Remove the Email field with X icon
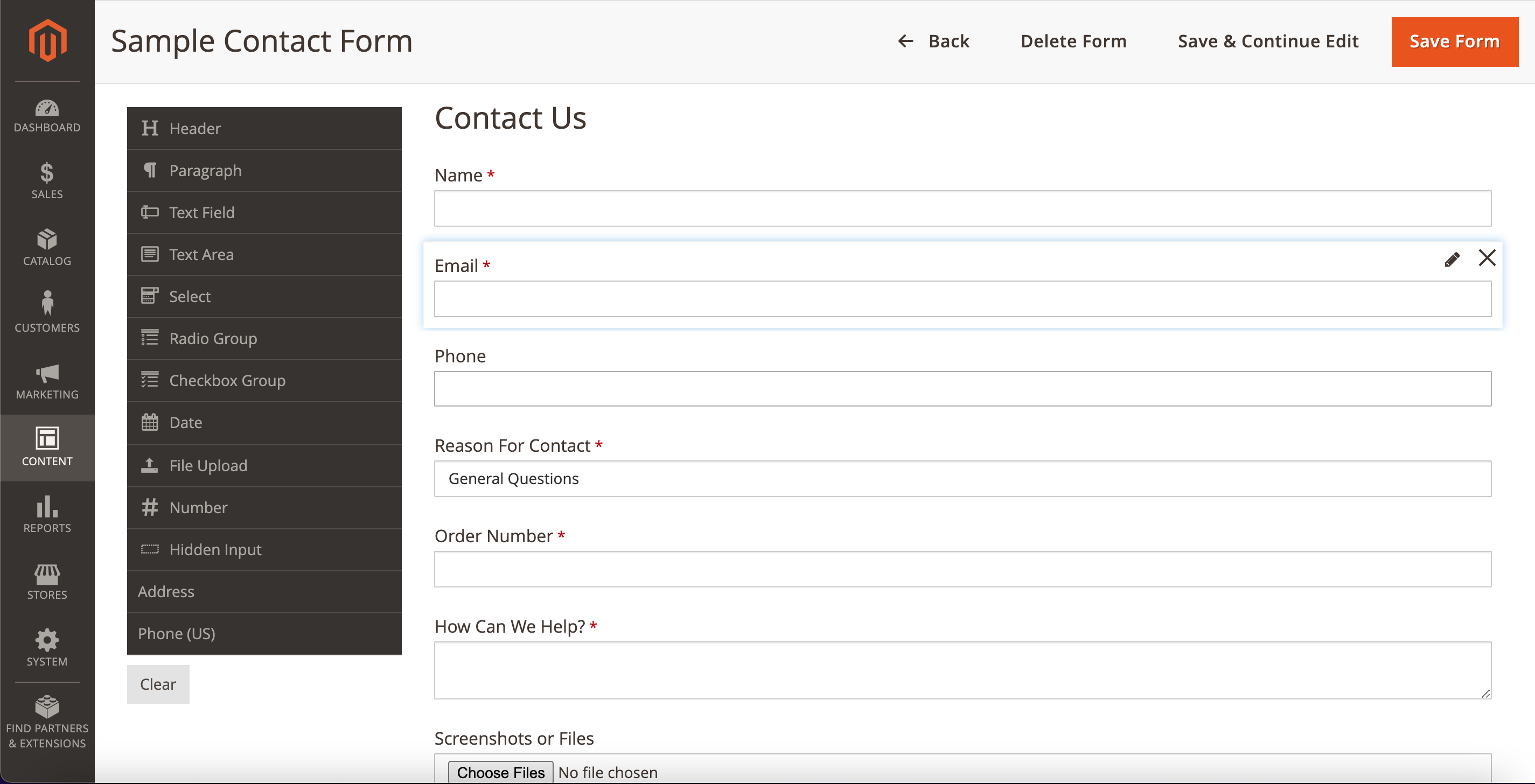The height and width of the screenshot is (784, 1535). pyautogui.click(x=1487, y=258)
